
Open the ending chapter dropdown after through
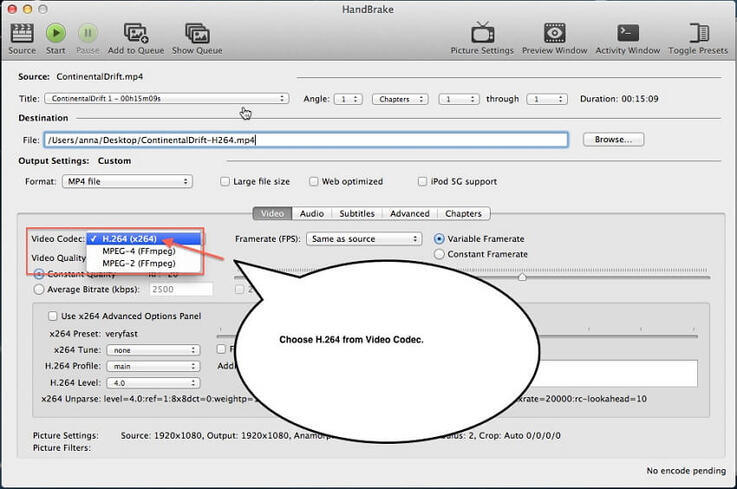[x=547, y=99]
